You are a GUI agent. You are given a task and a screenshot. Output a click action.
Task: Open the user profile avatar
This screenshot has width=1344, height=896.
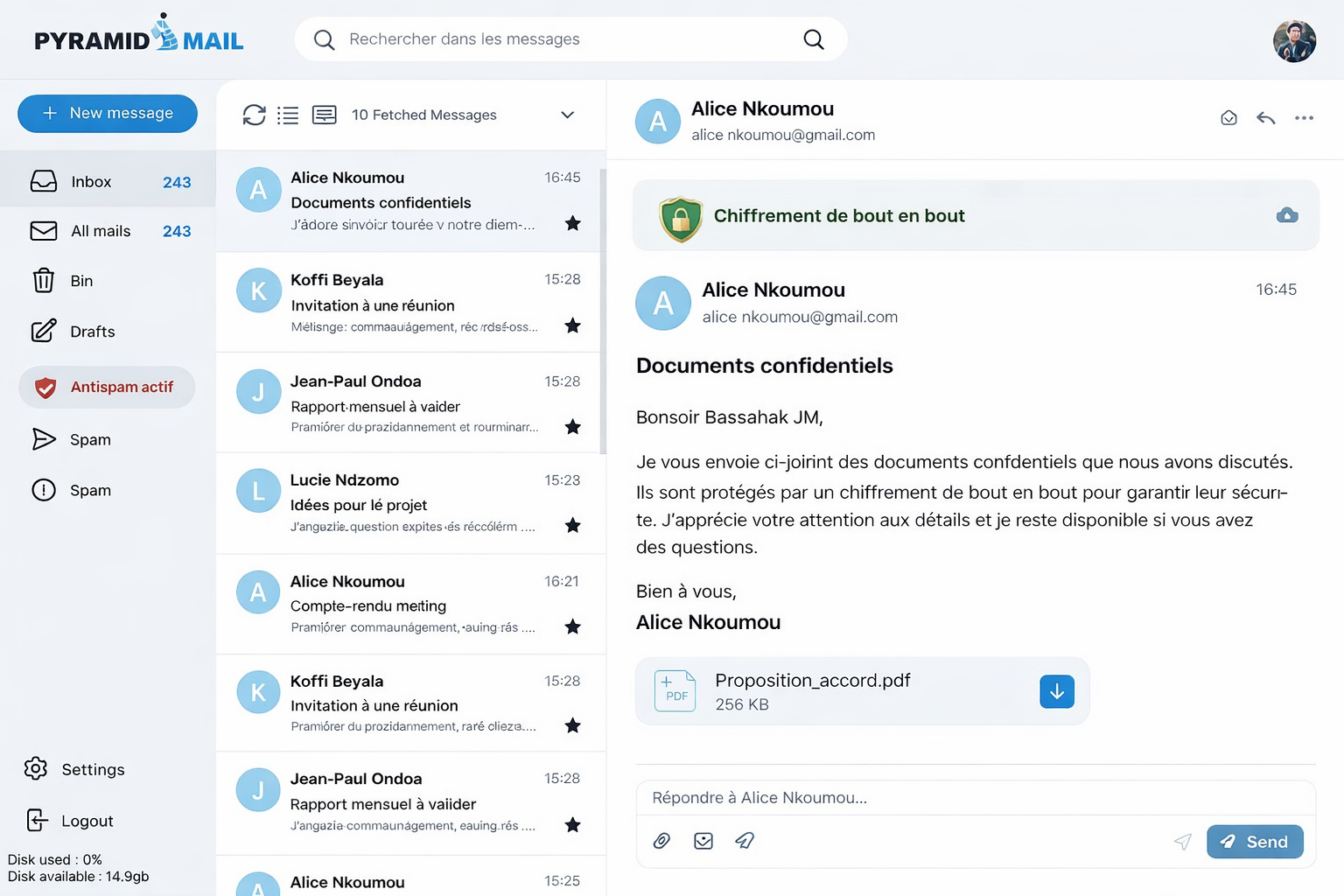tap(1294, 41)
